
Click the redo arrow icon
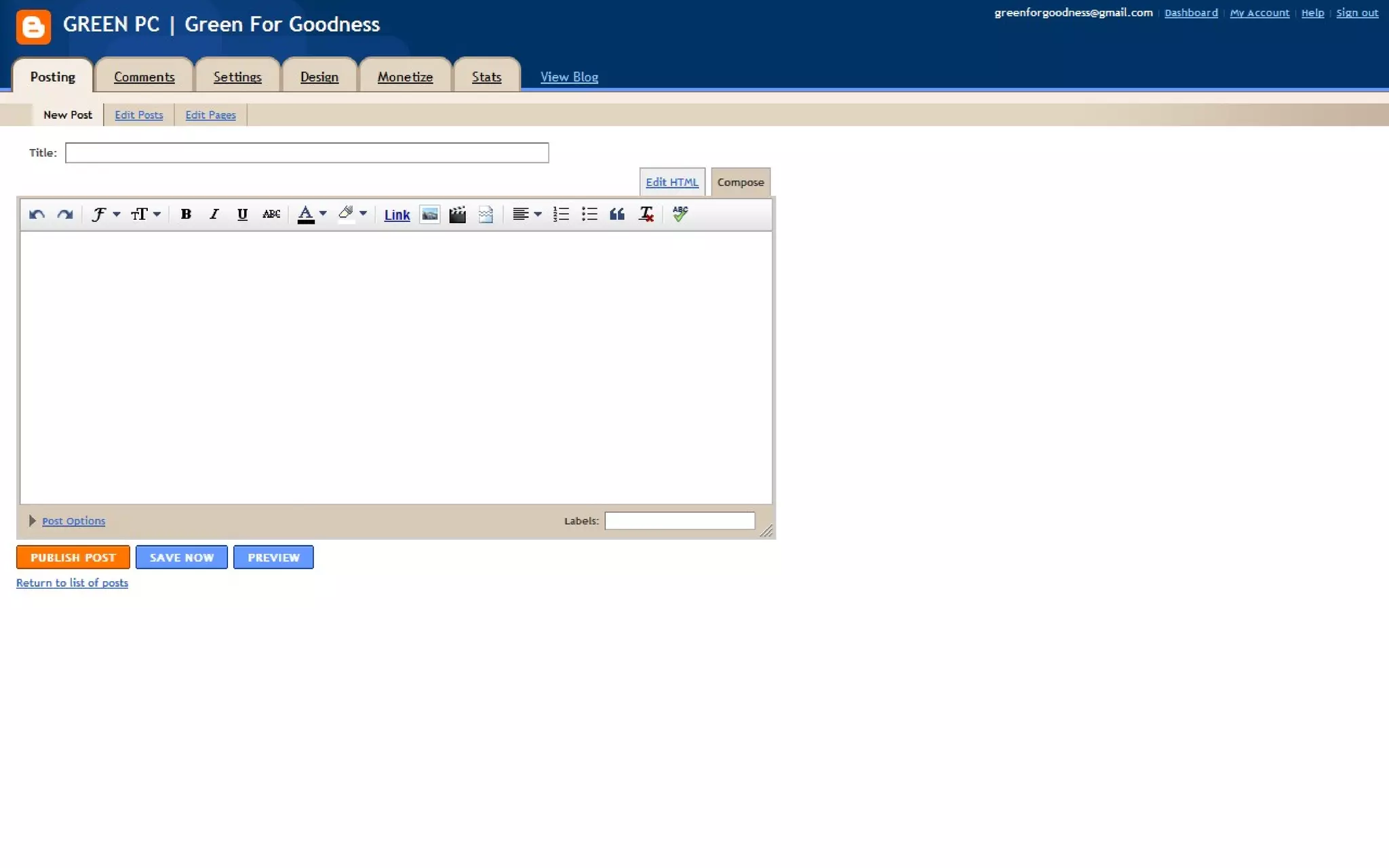tap(65, 214)
